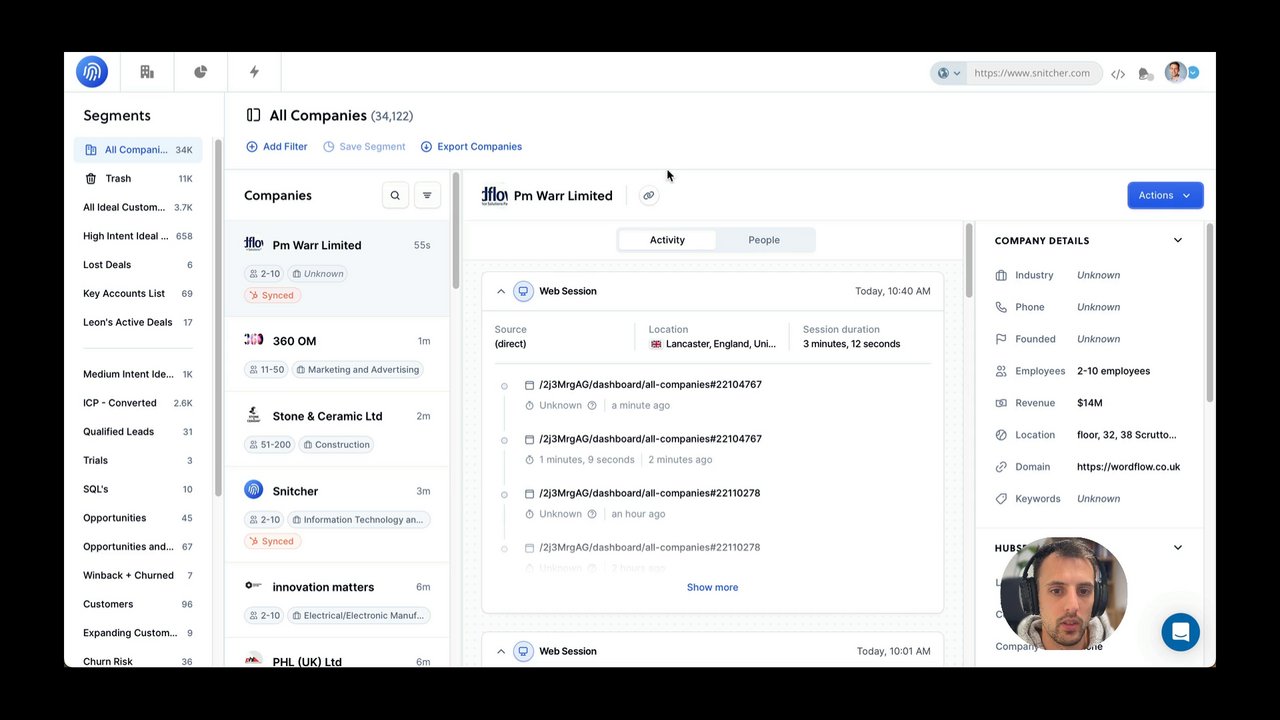Open the pie chart reports icon
The height and width of the screenshot is (720, 1280).
200,72
